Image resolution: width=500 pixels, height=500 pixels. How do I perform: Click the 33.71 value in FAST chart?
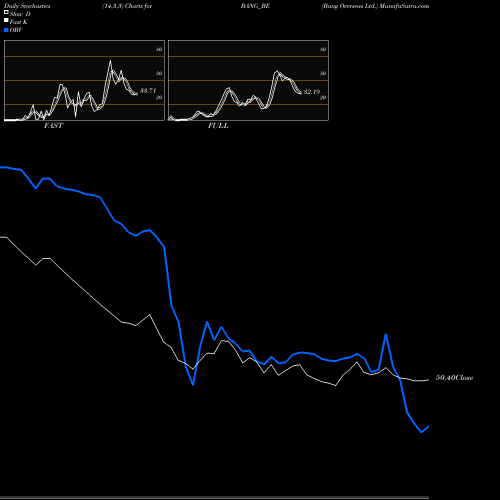pos(148,91)
